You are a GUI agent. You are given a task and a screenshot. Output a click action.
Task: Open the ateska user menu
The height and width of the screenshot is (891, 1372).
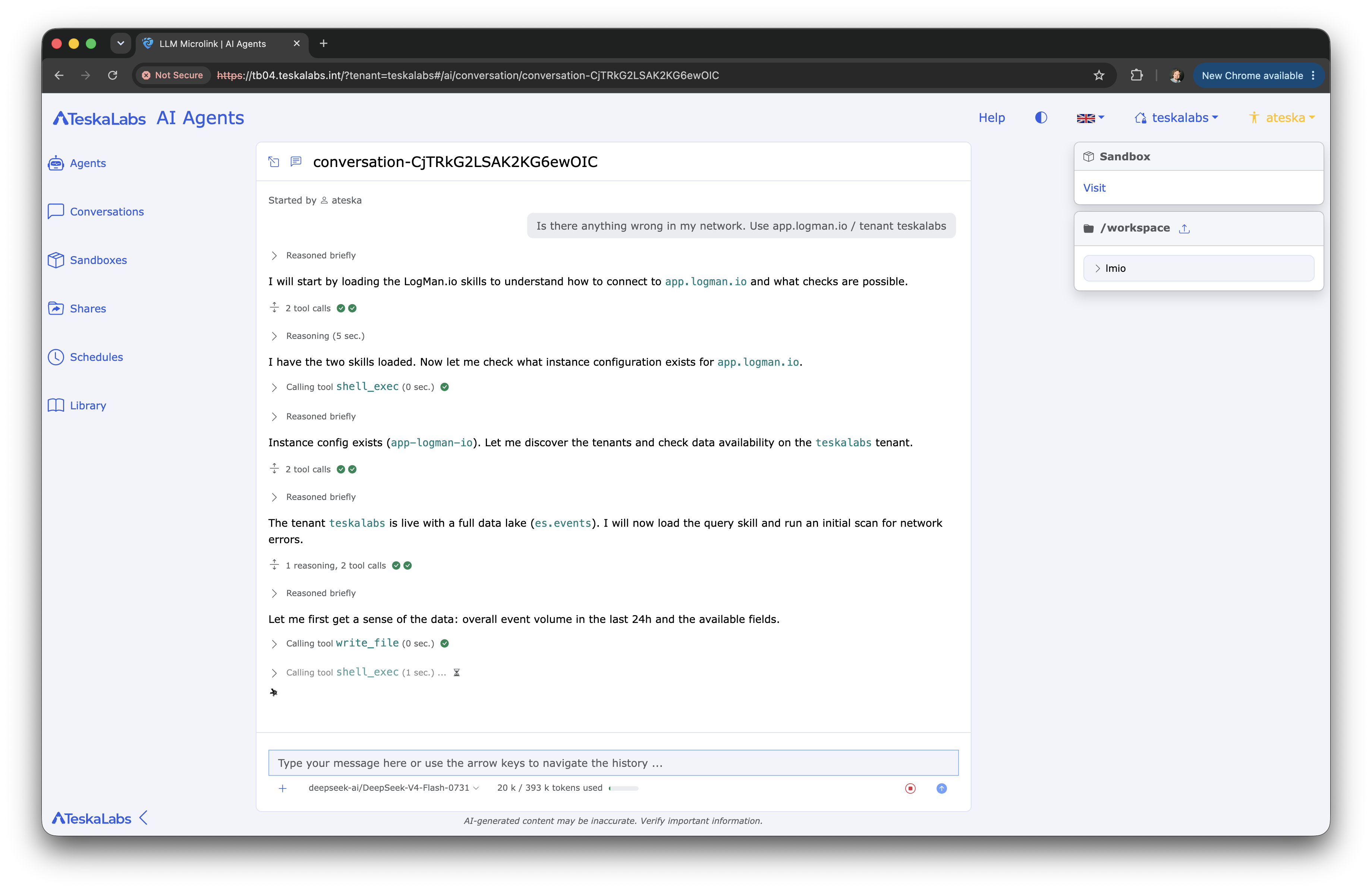click(1282, 117)
